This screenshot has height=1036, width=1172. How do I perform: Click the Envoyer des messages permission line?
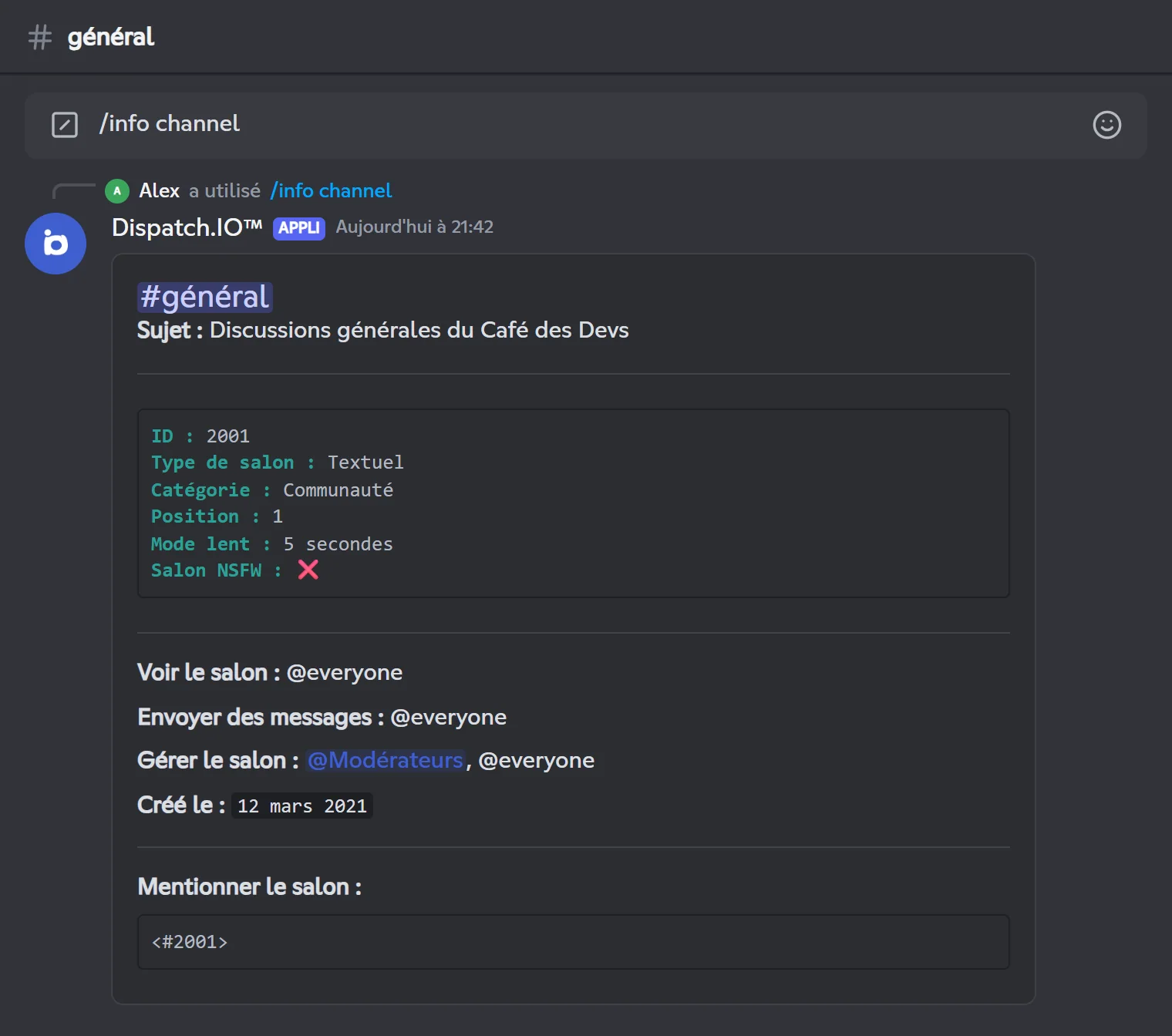322,718
